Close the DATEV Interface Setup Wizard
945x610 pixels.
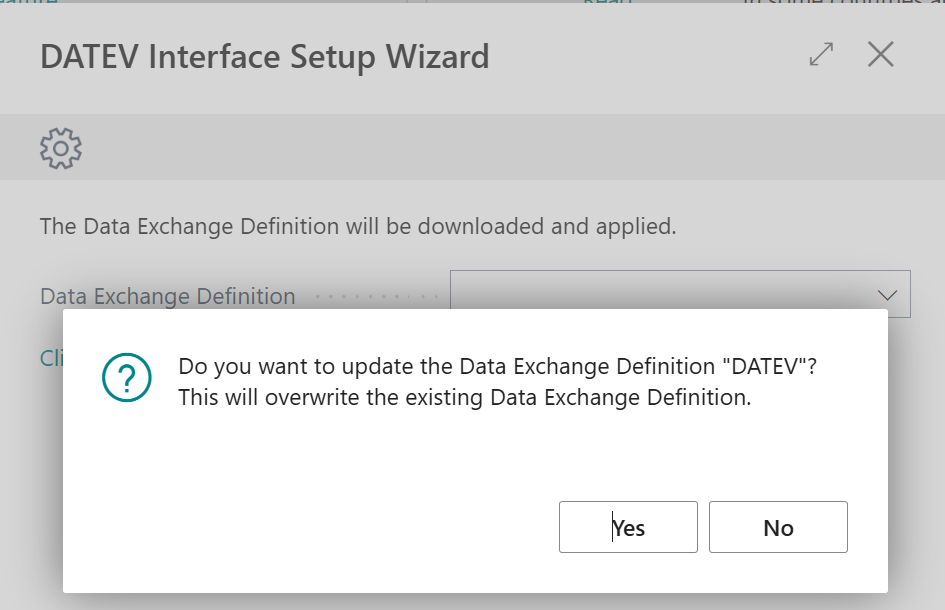(880, 55)
